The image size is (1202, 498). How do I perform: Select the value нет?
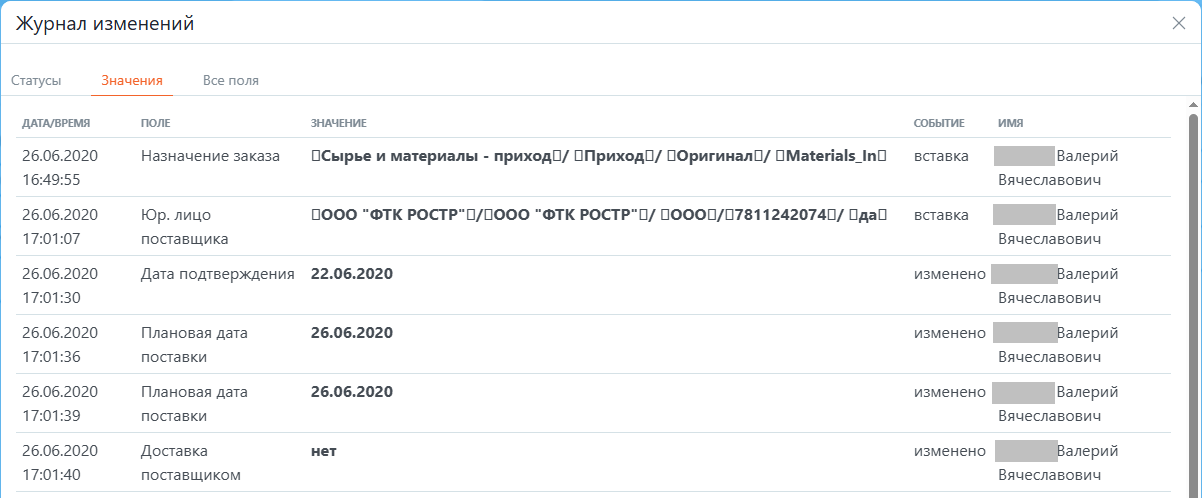[324, 451]
